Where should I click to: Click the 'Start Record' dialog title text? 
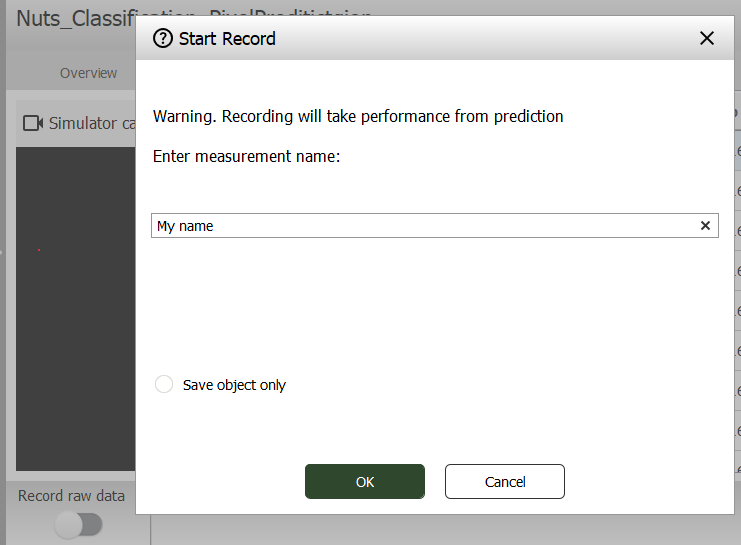coord(227,39)
